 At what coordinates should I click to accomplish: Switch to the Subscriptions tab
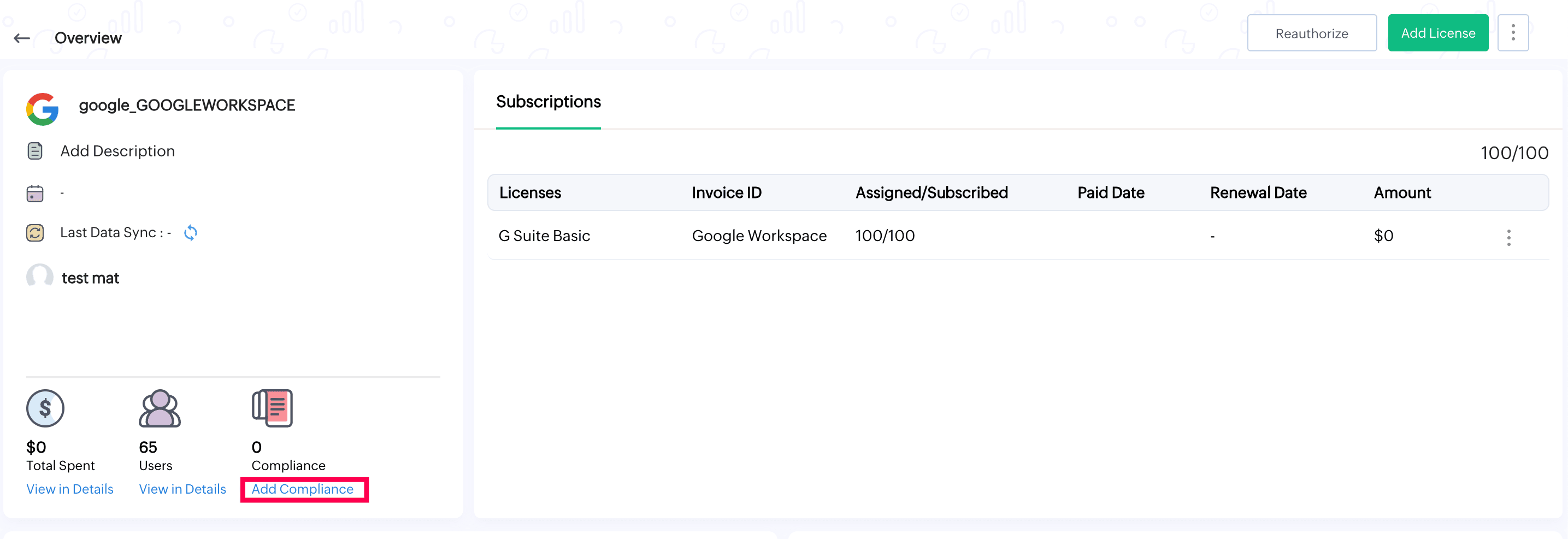click(548, 102)
